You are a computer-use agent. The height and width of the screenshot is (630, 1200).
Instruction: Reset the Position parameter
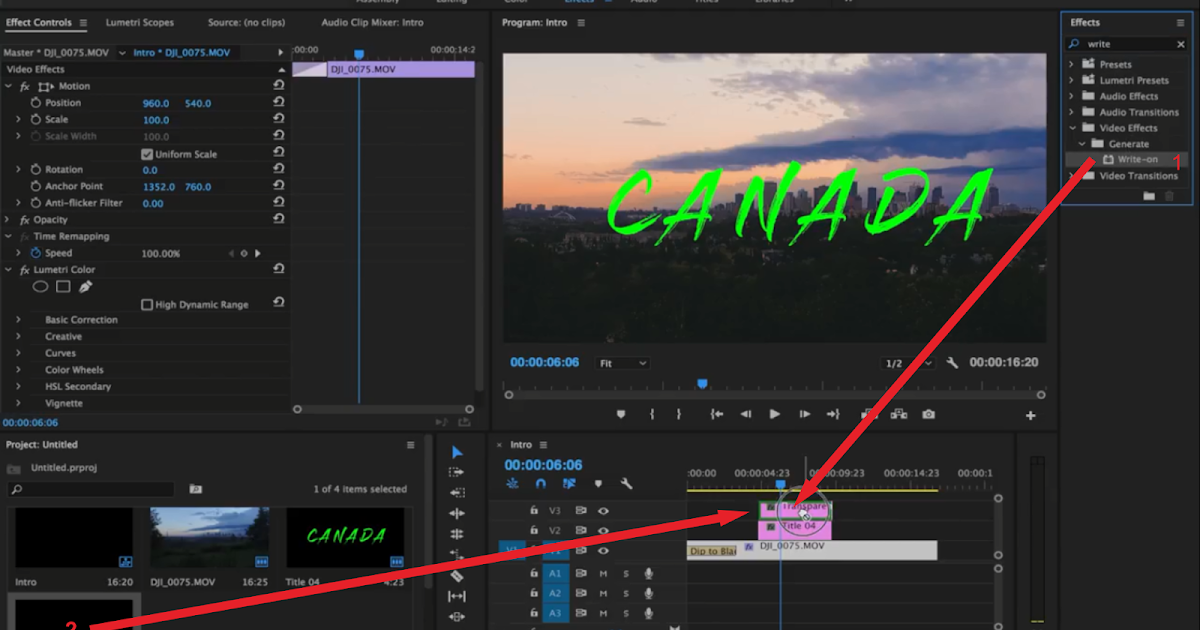click(278, 103)
